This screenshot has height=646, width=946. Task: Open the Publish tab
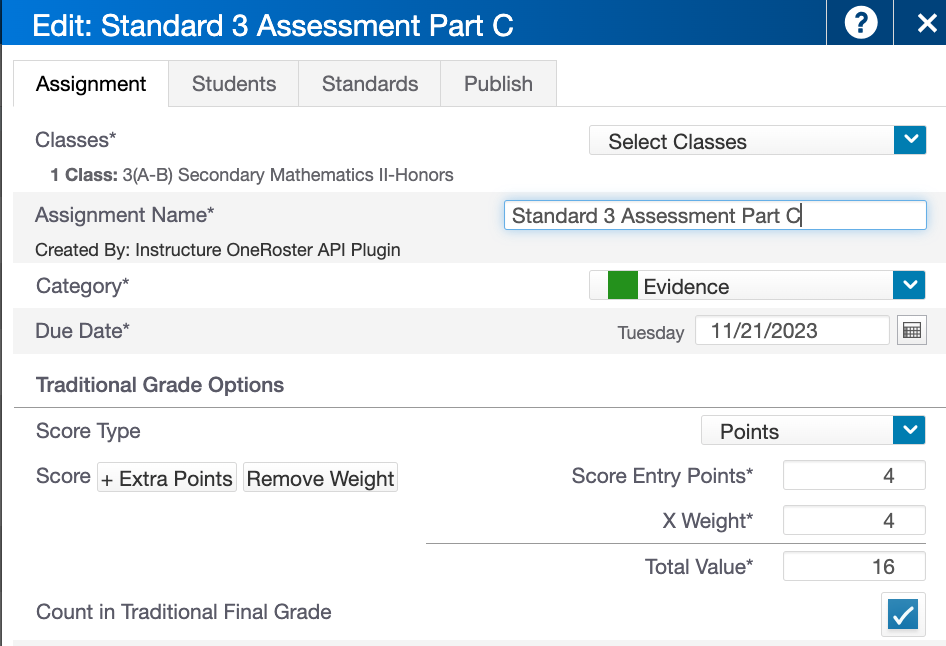(x=498, y=84)
